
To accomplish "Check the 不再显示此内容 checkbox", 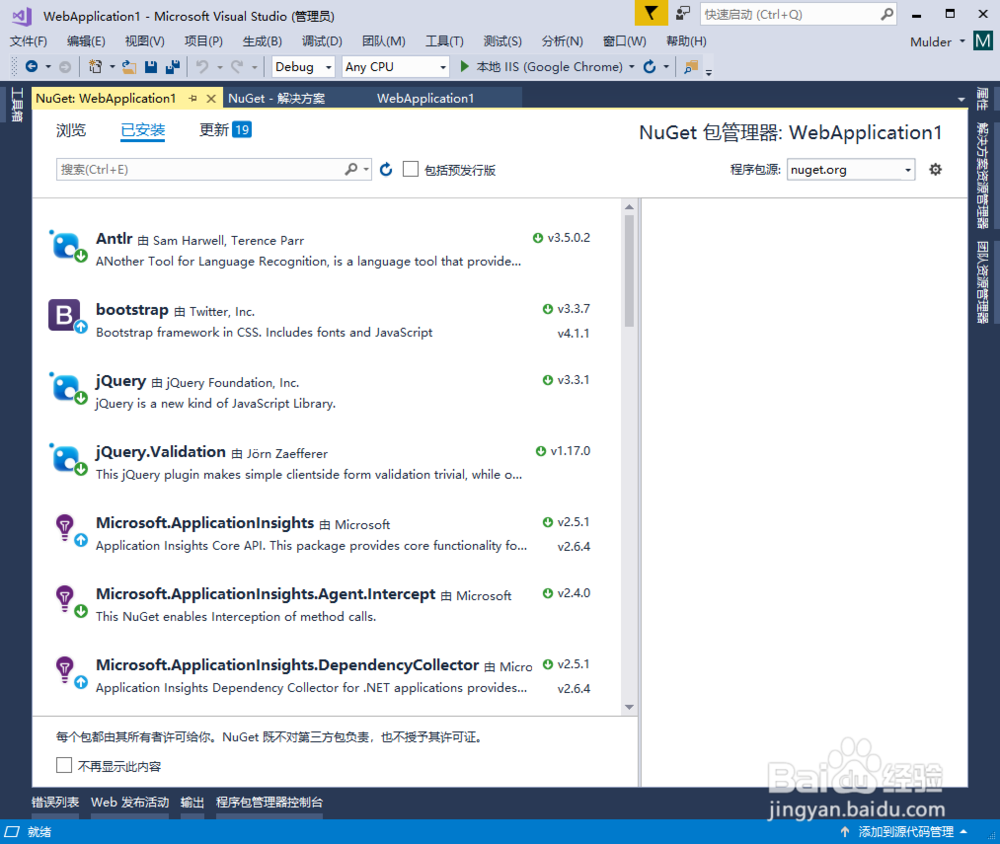I will (64, 764).
